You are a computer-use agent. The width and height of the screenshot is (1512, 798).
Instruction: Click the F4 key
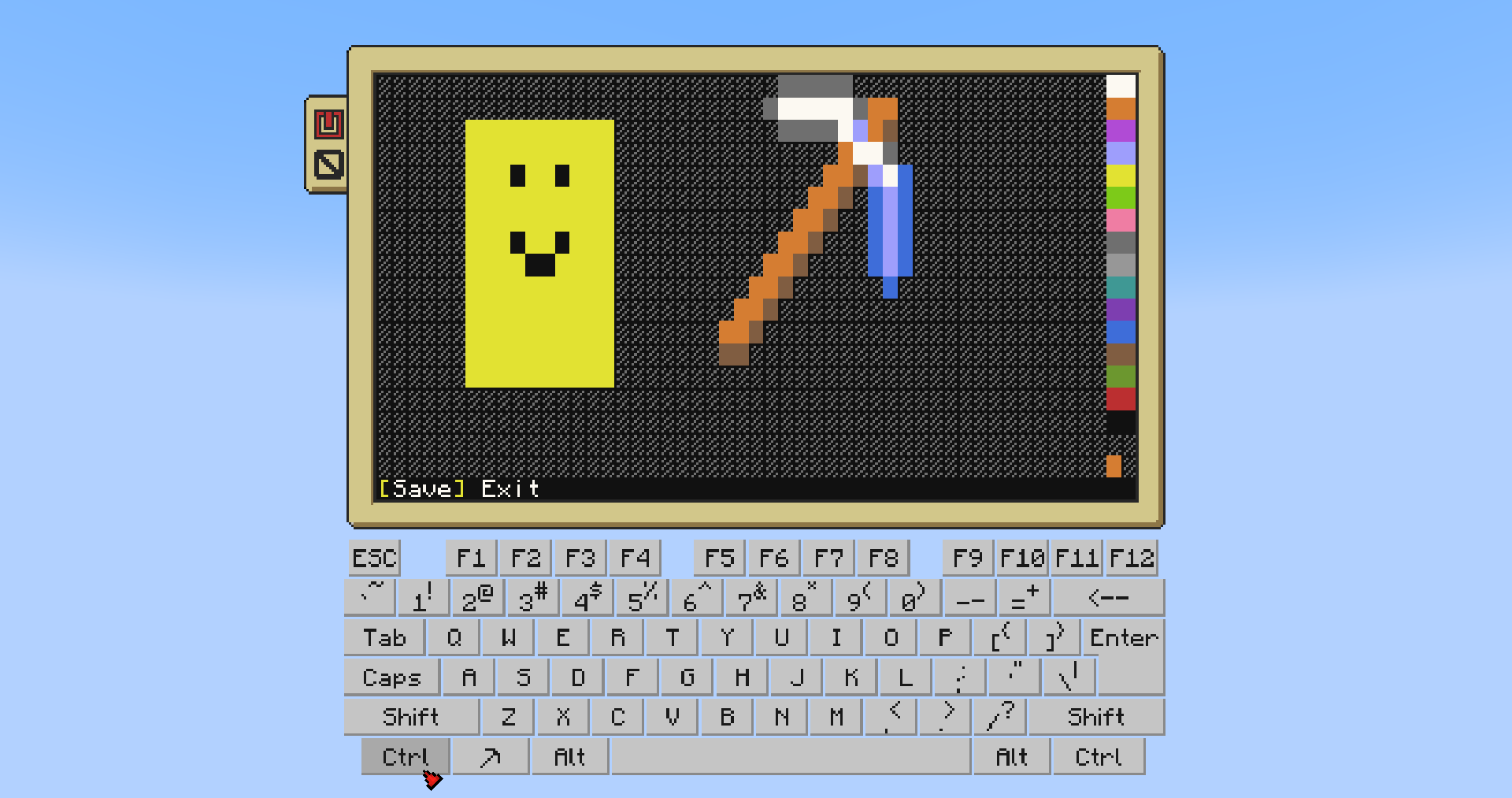[636, 559]
